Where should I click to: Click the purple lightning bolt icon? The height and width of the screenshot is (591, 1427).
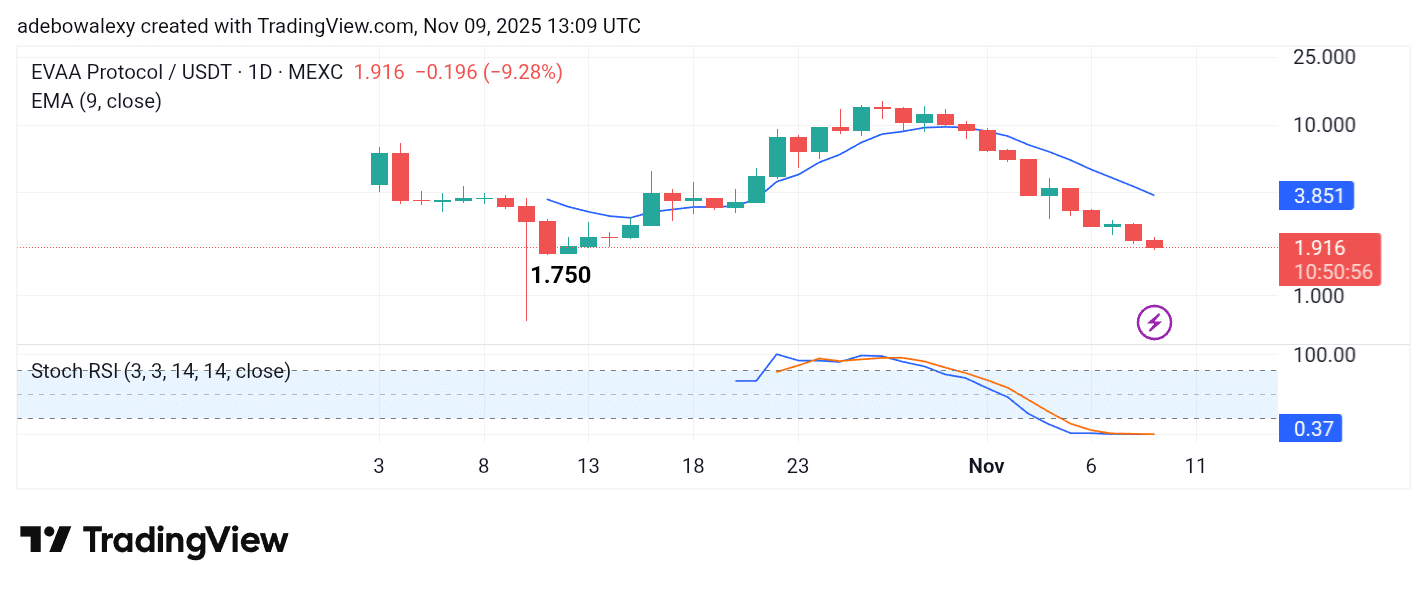pyautogui.click(x=1154, y=322)
